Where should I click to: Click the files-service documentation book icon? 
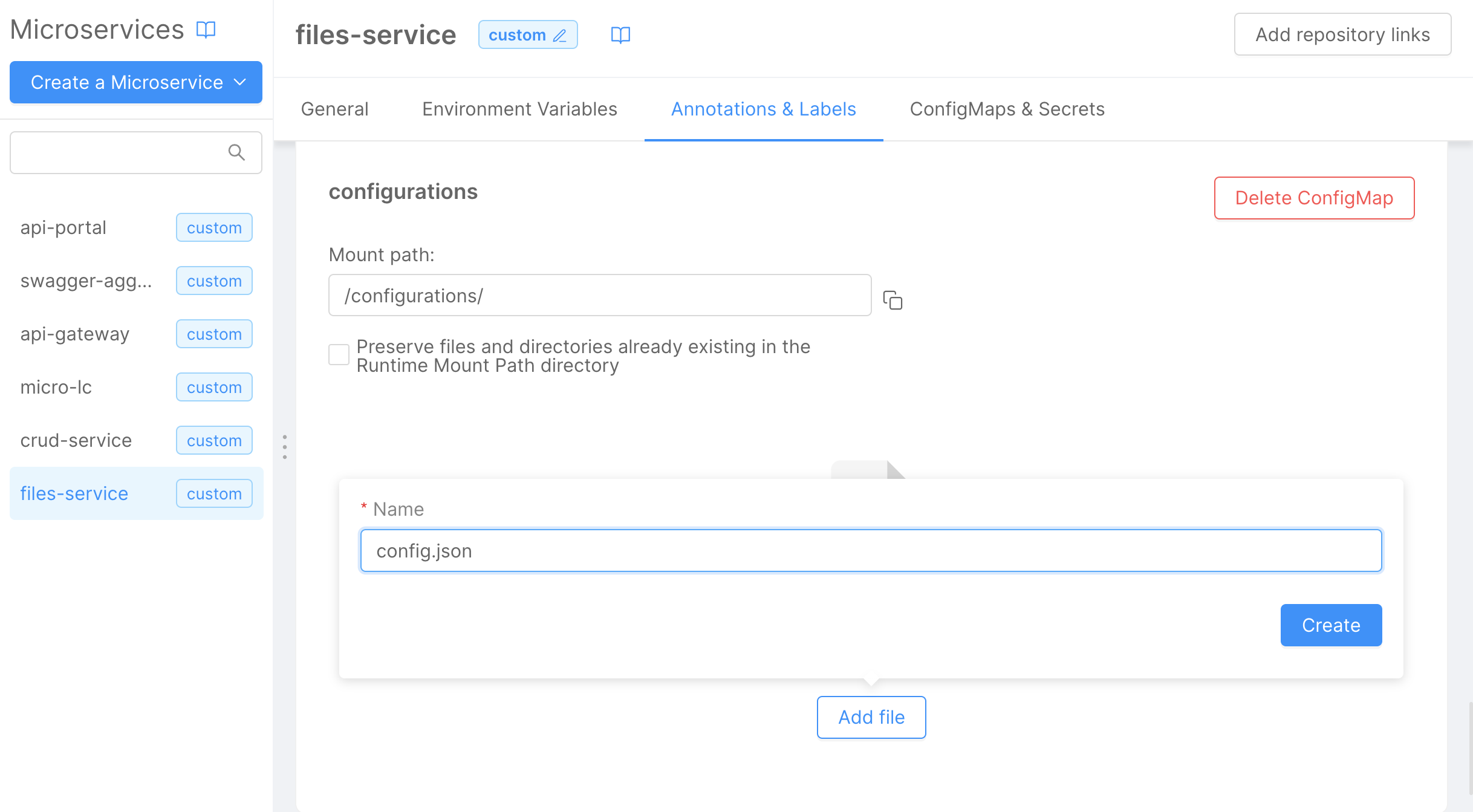620,35
